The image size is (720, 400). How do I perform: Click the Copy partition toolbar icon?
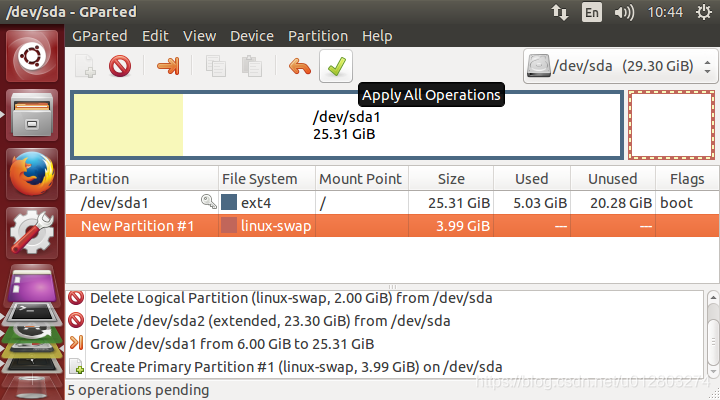(x=215, y=66)
